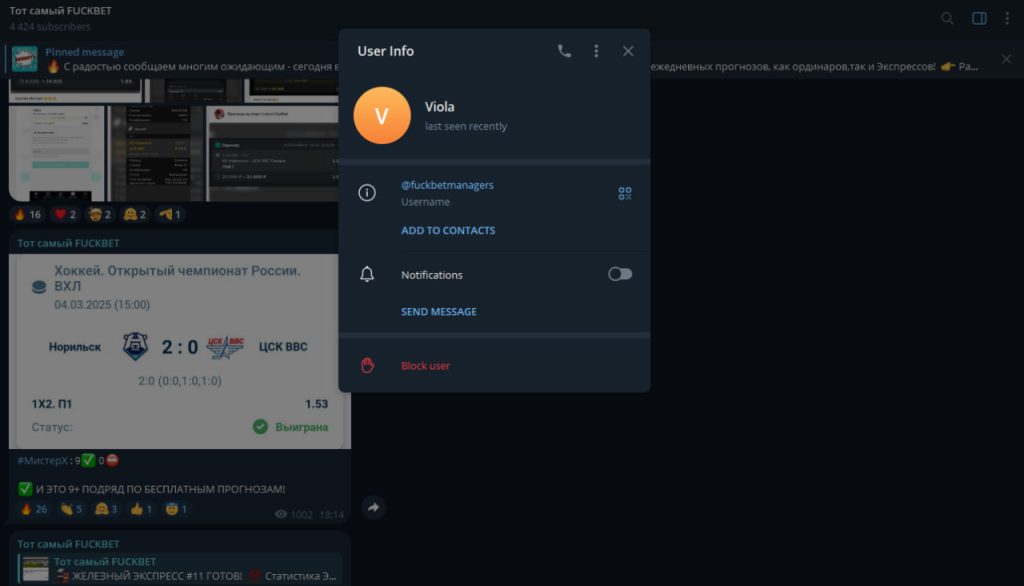Open the User Info more options menu
The image size is (1024, 586).
(x=596, y=51)
